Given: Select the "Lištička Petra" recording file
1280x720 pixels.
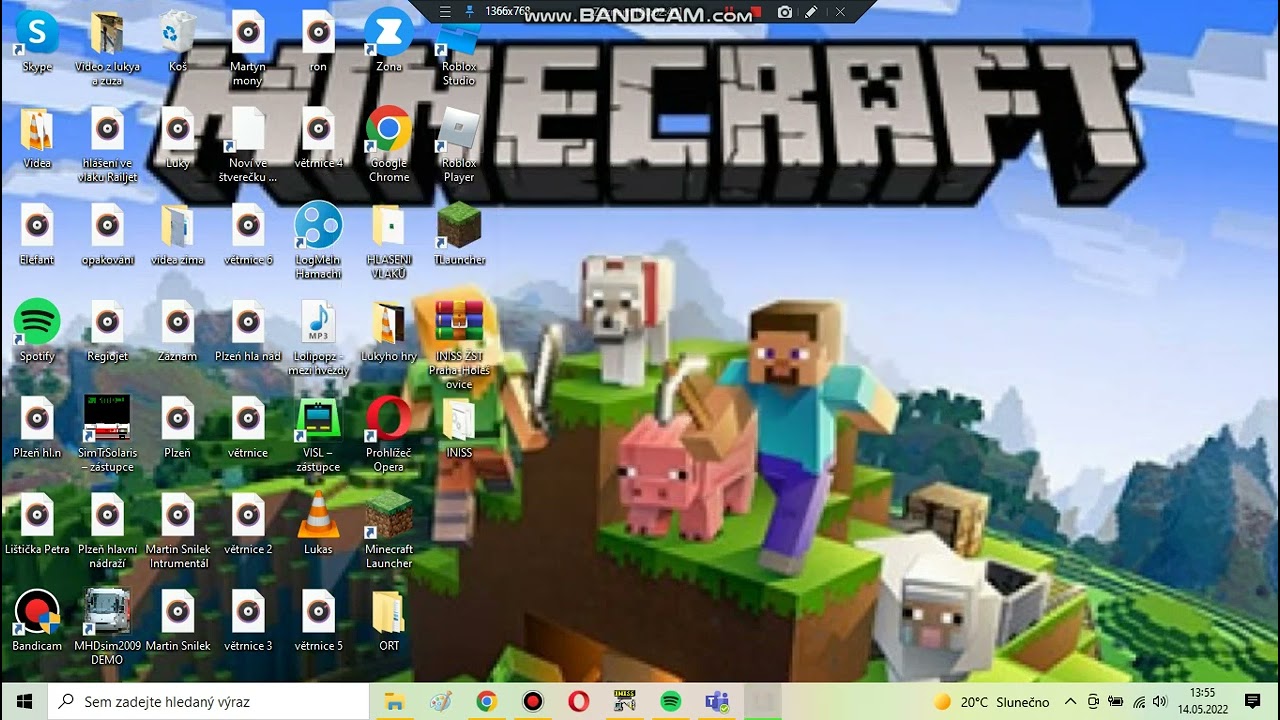Looking at the screenshot, I should 37,523.
